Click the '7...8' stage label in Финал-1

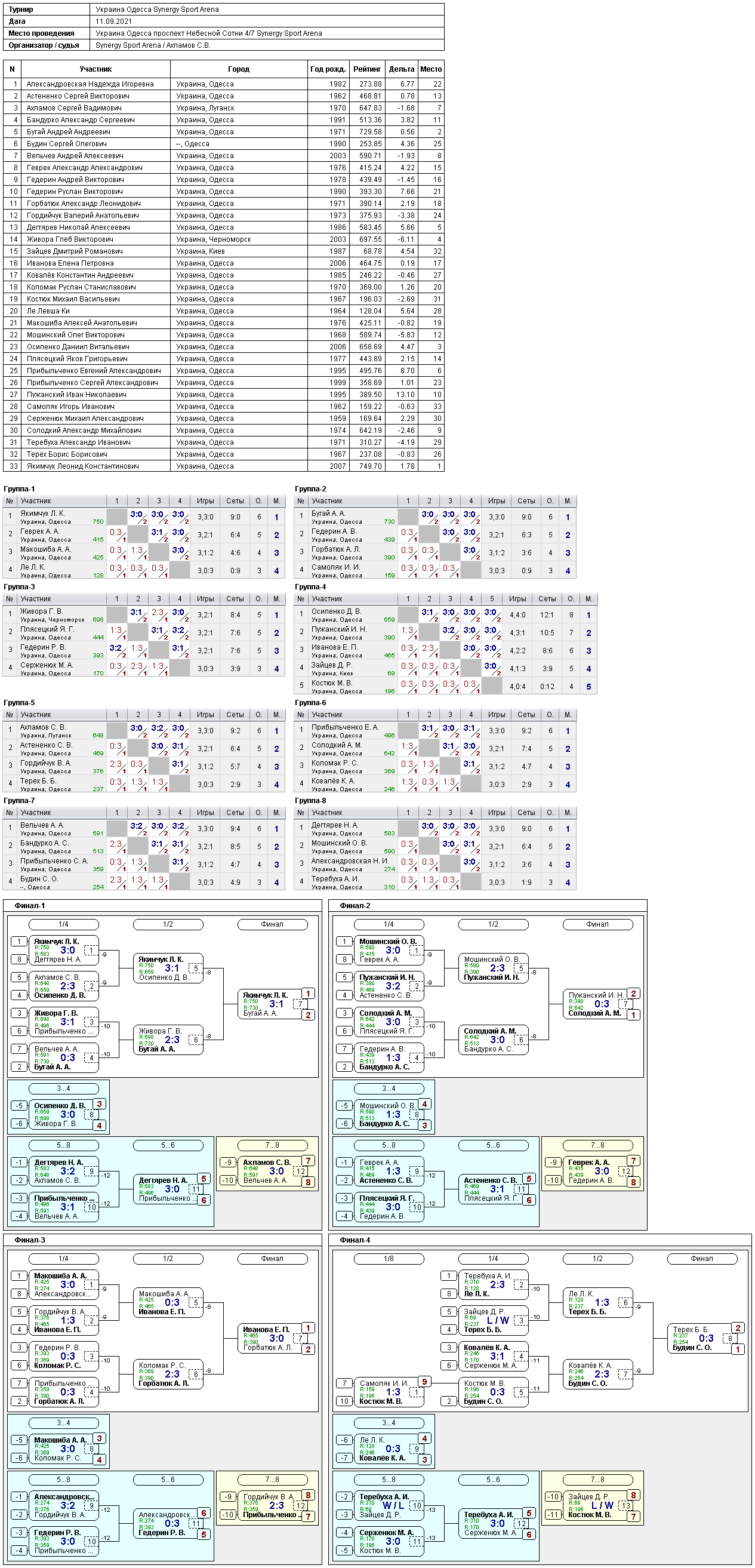pyautogui.click(x=273, y=1145)
